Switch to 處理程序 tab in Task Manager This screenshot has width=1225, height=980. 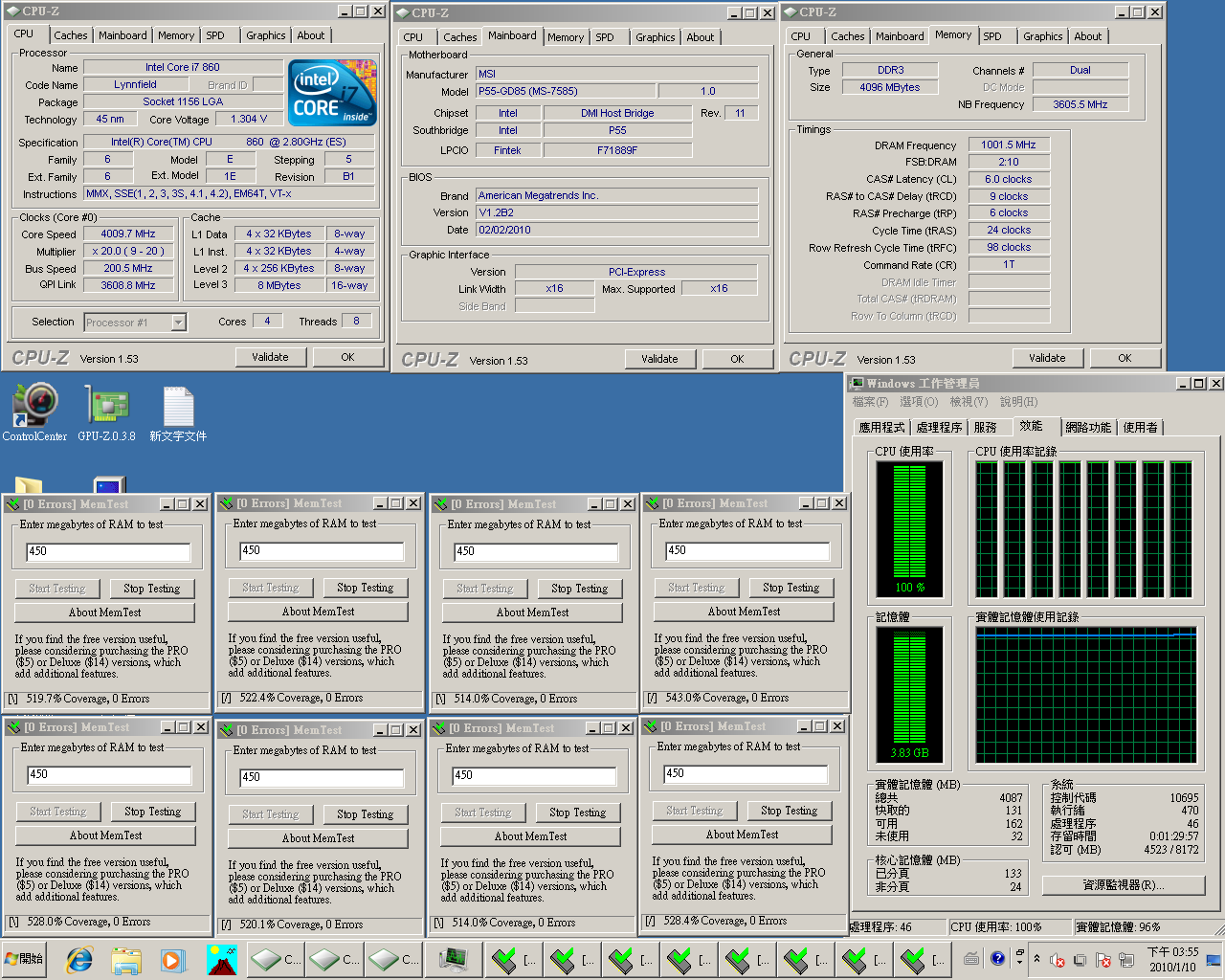(939, 428)
